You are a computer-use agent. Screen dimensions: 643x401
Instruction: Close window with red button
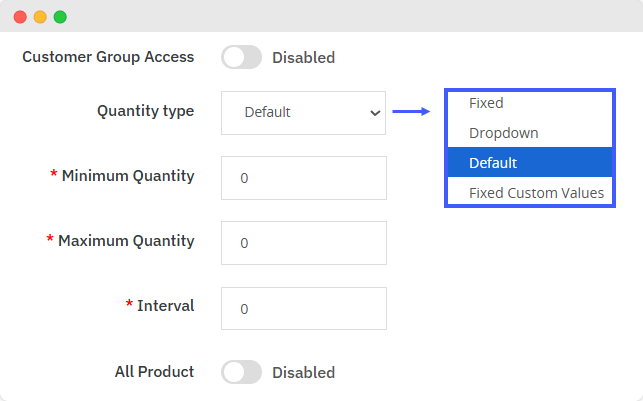coord(20,17)
